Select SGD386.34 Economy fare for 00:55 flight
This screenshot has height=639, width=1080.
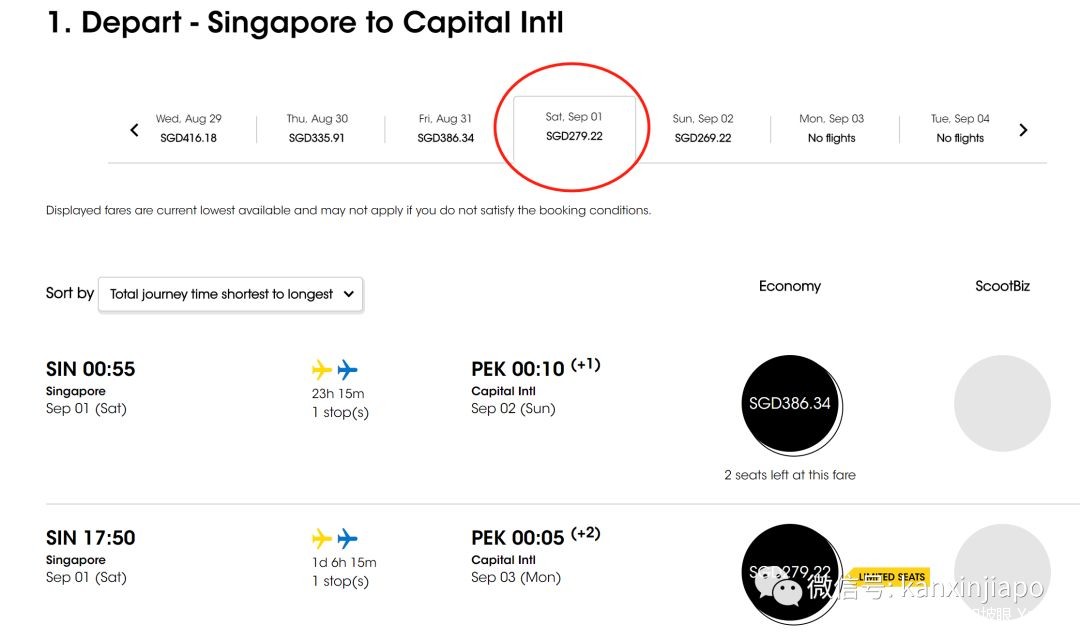790,403
